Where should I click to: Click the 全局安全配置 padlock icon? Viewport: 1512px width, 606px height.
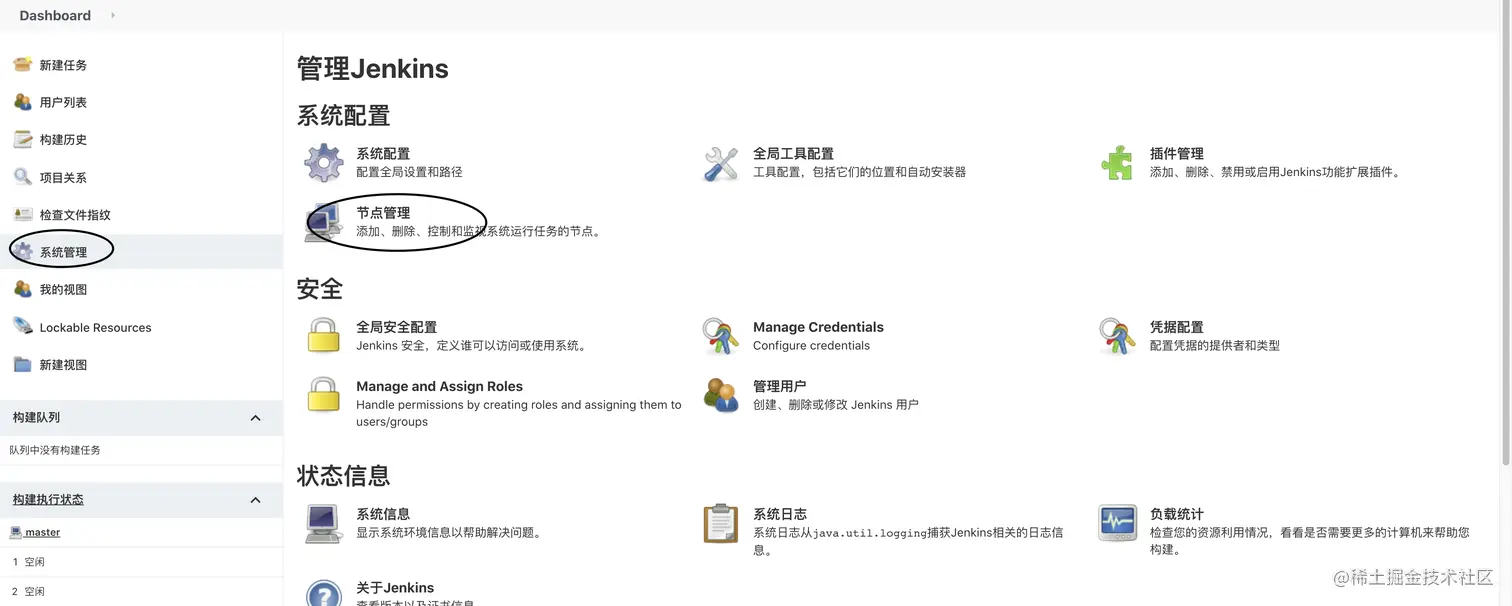323,336
